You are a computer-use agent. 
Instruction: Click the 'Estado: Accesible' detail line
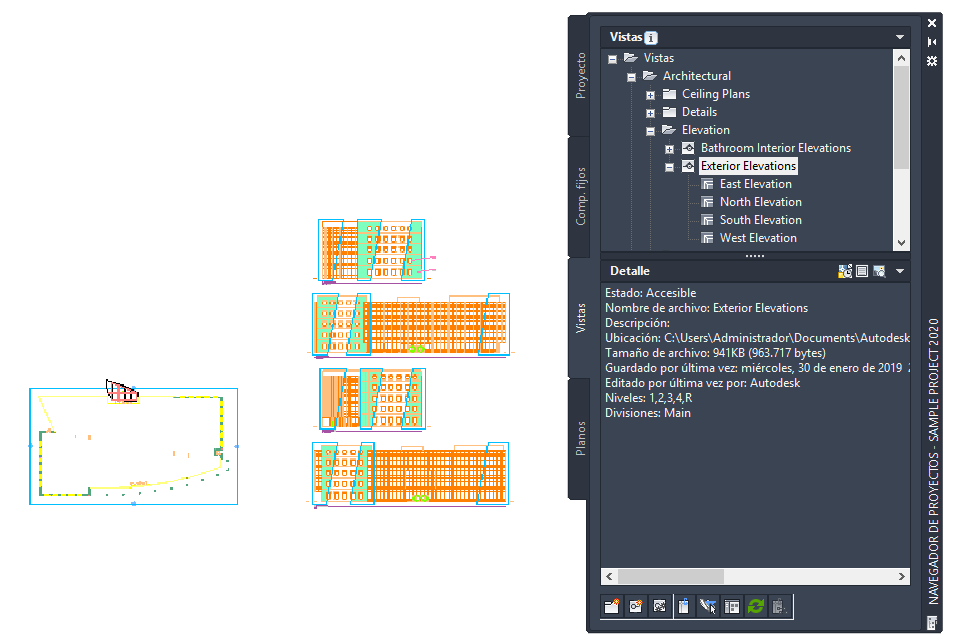(x=650, y=293)
